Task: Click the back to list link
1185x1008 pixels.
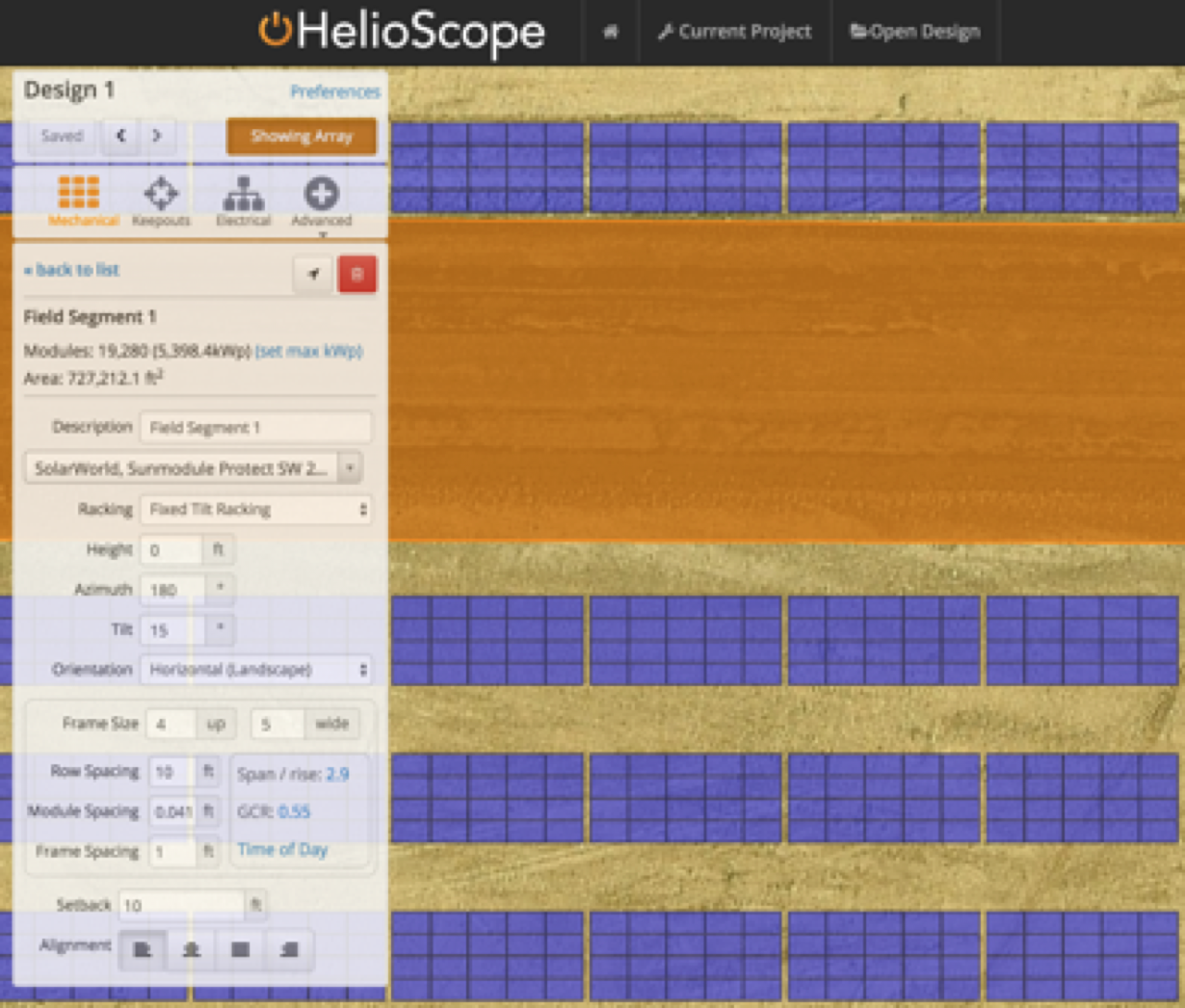Action: coord(71,270)
